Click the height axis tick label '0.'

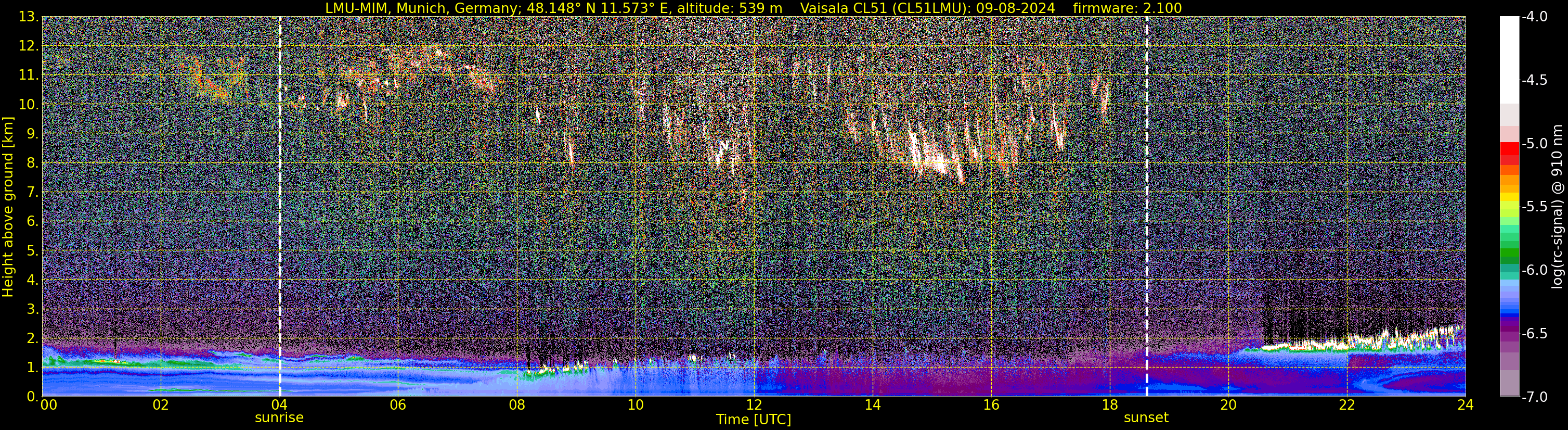(33, 397)
